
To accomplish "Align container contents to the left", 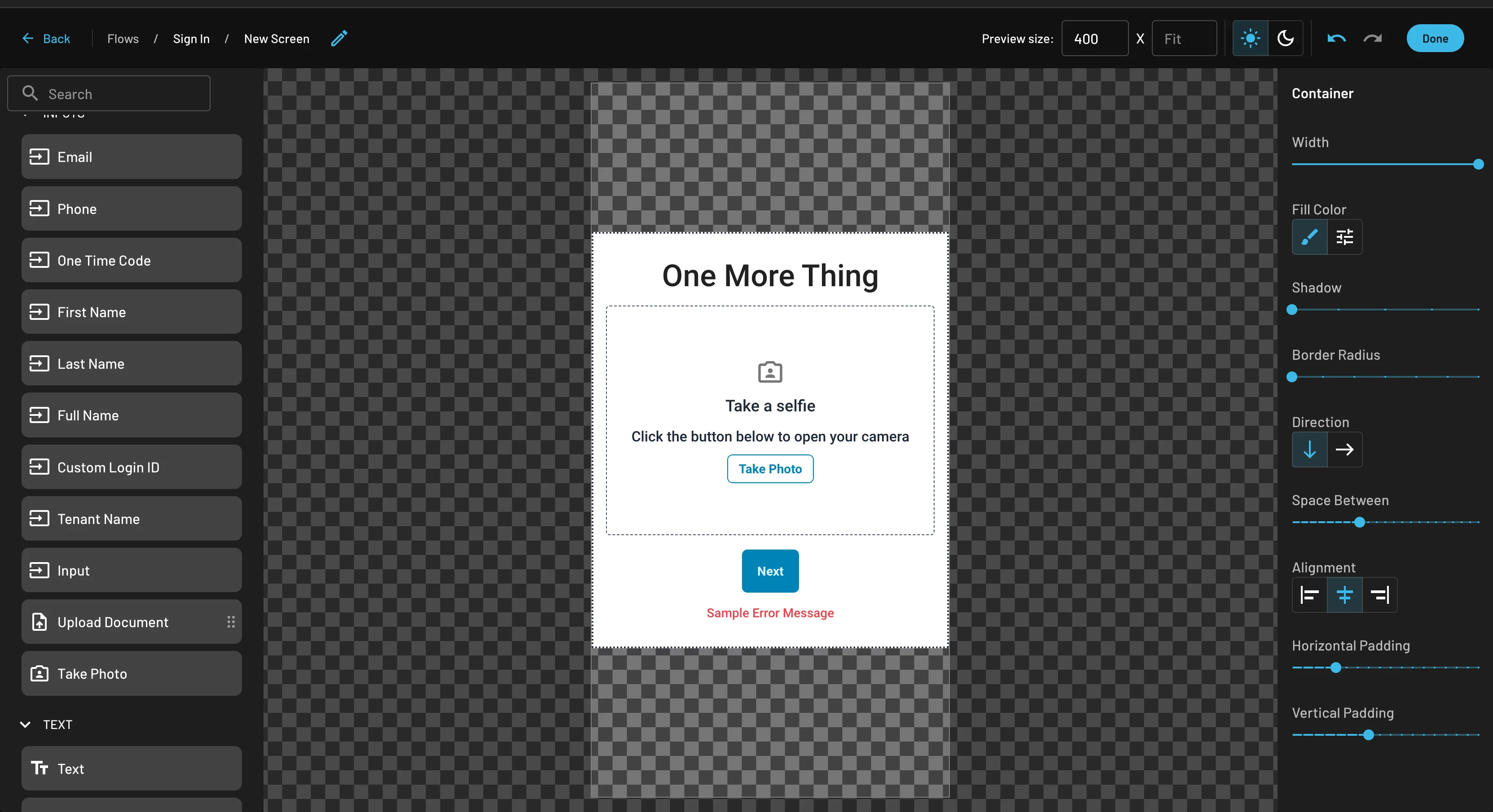I will 1309,595.
